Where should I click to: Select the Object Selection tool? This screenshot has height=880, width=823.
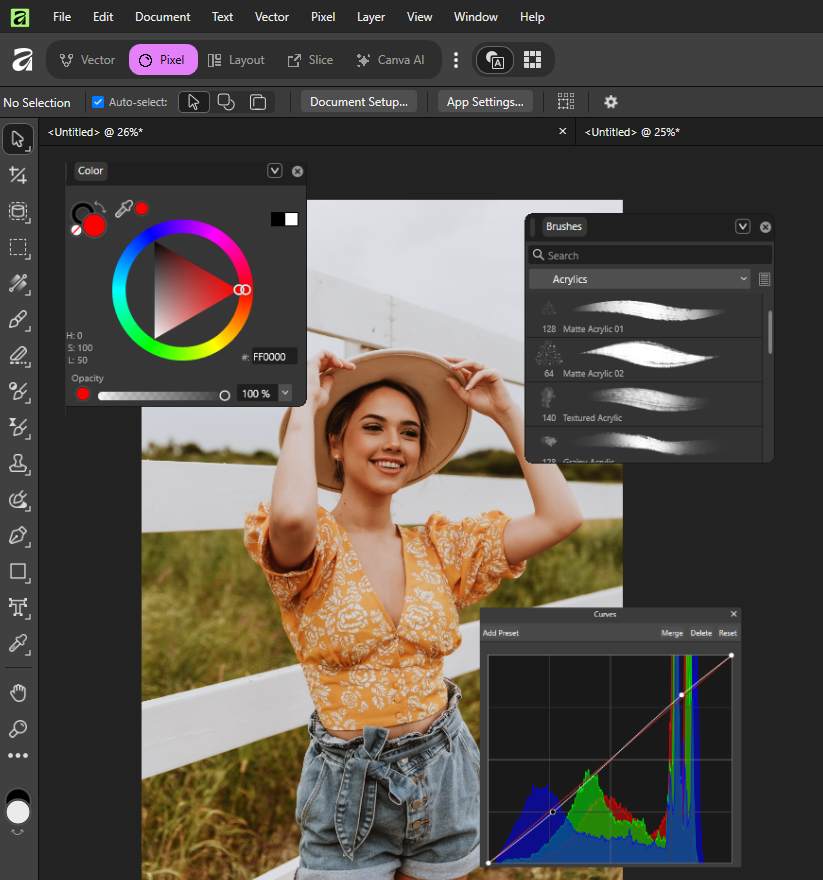coord(18,212)
